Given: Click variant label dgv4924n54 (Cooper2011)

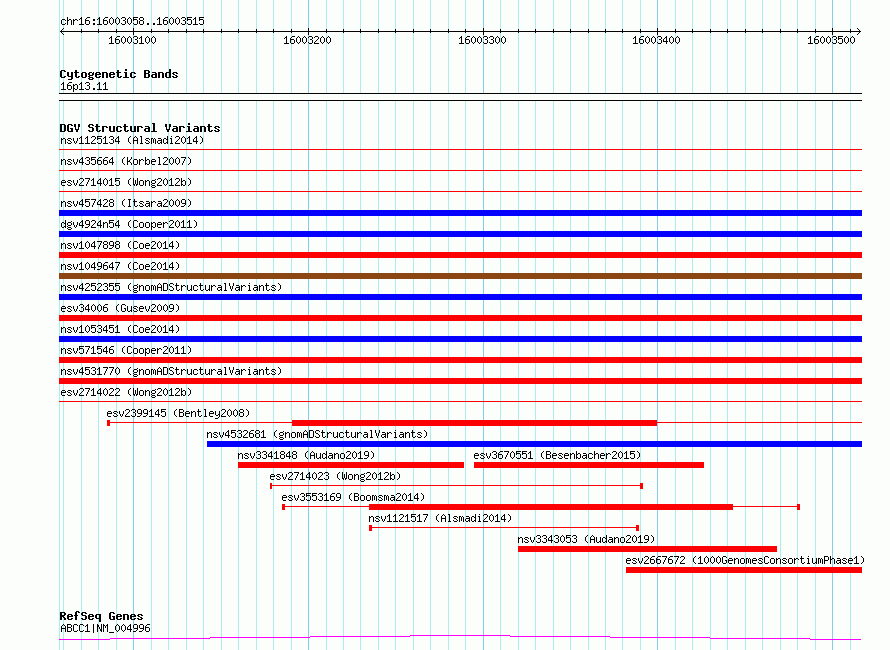Looking at the screenshot, I should tap(129, 224).
